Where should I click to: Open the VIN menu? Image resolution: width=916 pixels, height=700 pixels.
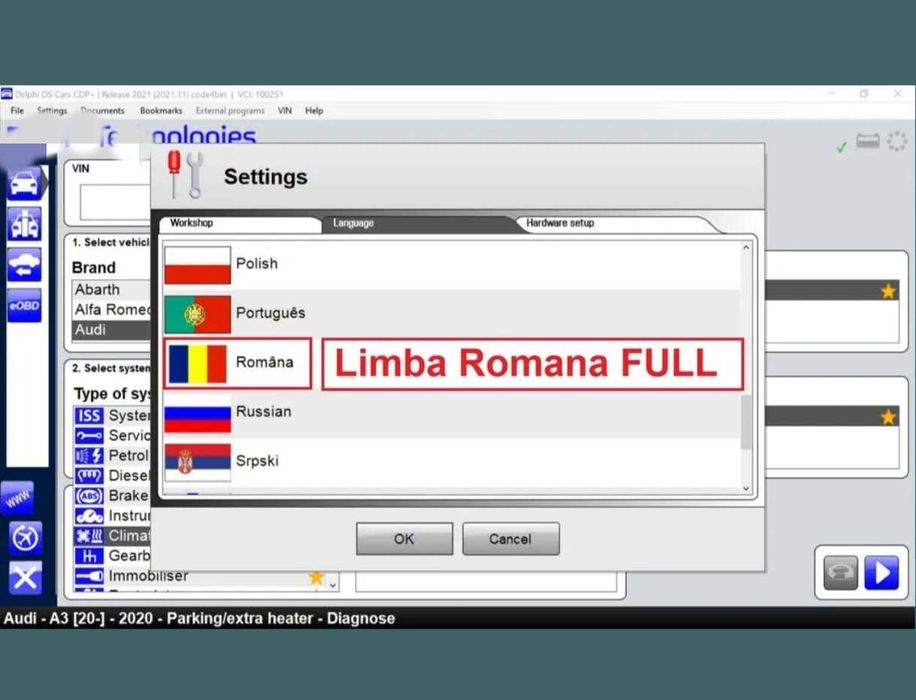(284, 110)
